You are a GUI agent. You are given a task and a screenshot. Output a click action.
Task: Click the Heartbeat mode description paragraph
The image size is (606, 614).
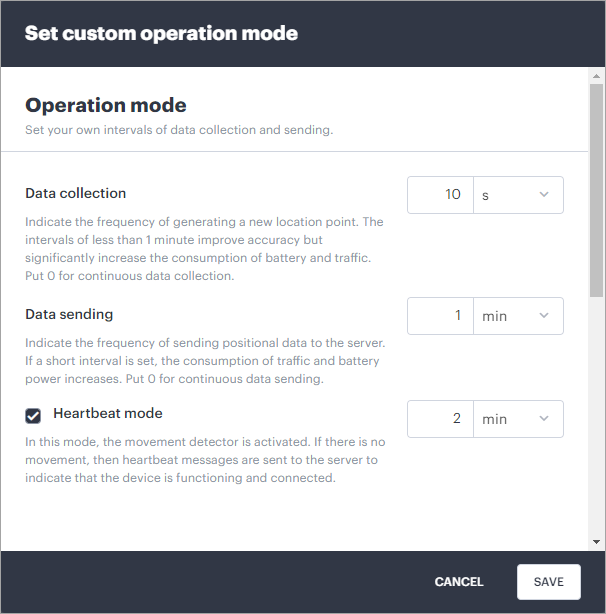pyautogui.click(x=204, y=459)
